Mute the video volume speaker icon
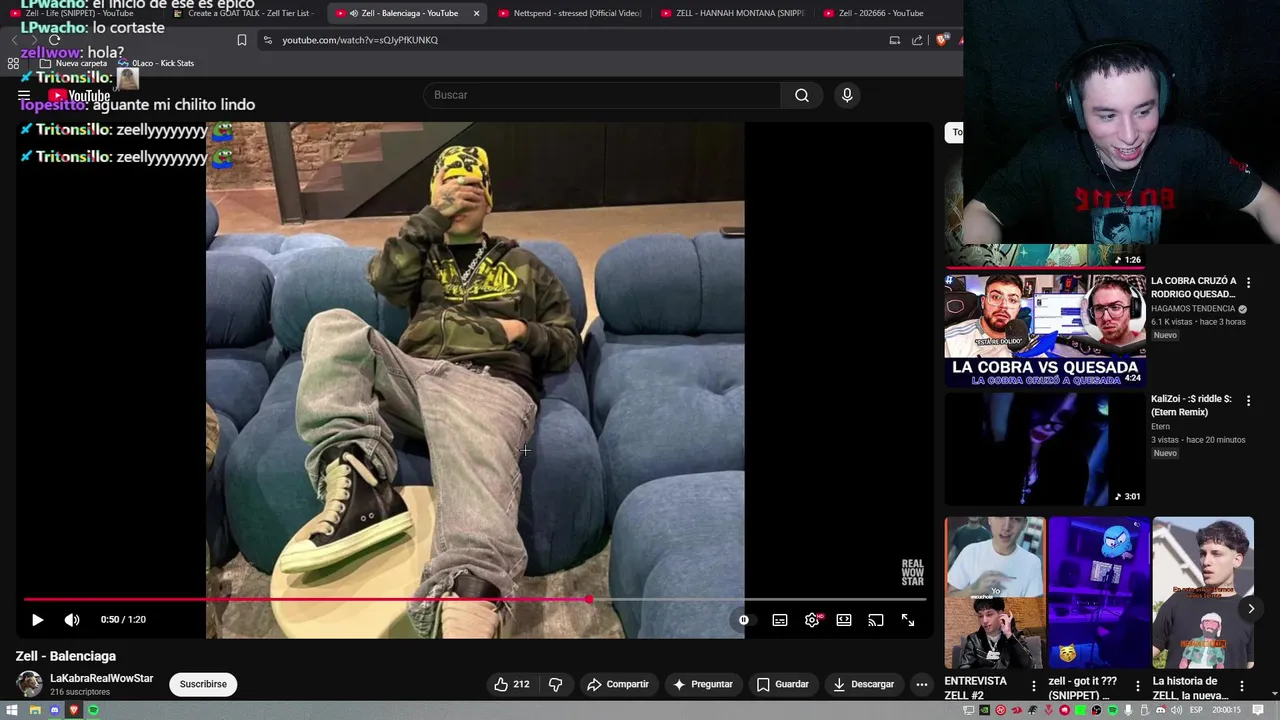Screen dimensions: 1280x720 tap(72, 620)
